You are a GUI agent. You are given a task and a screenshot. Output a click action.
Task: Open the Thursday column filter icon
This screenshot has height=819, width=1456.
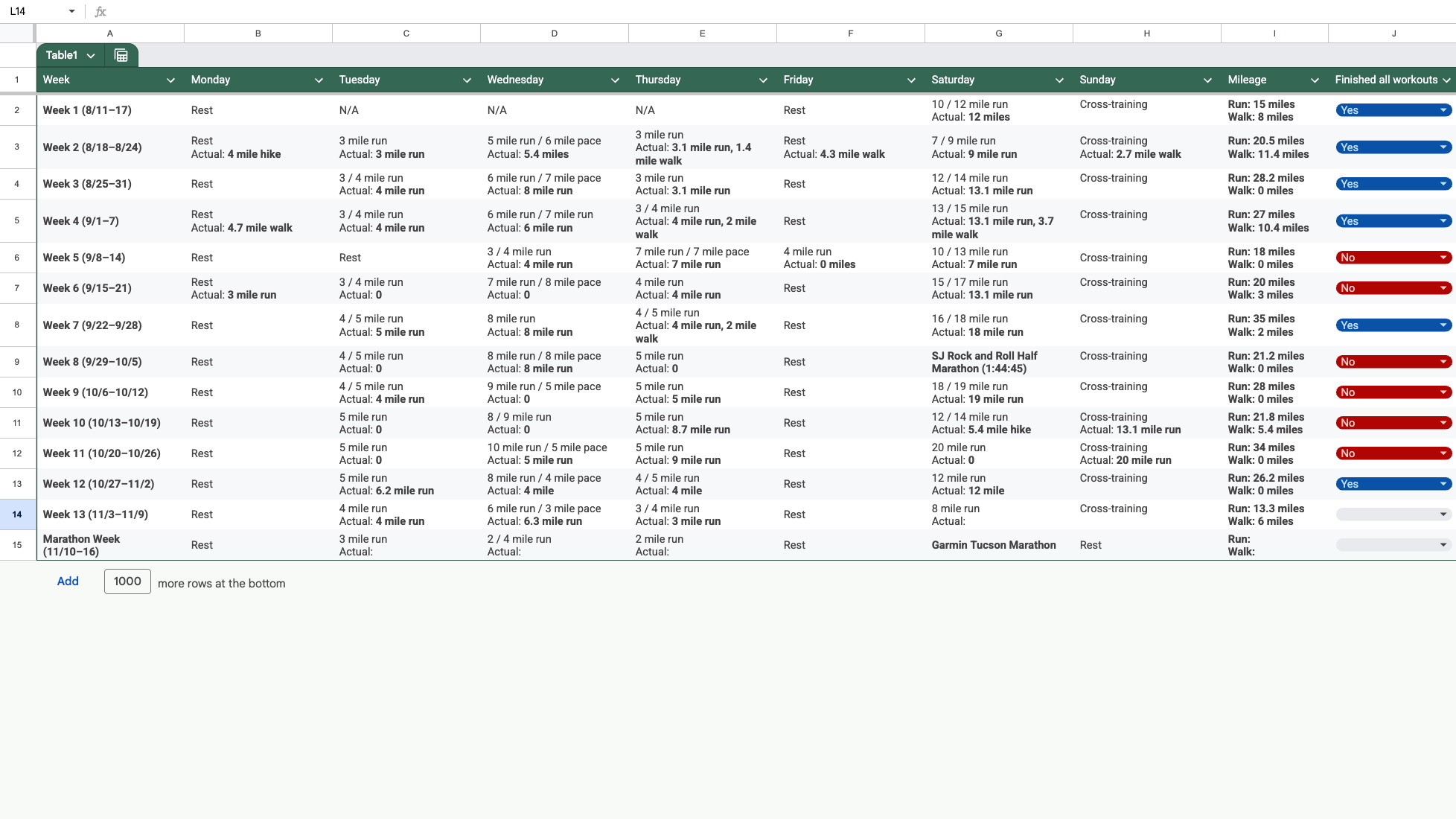point(762,80)
